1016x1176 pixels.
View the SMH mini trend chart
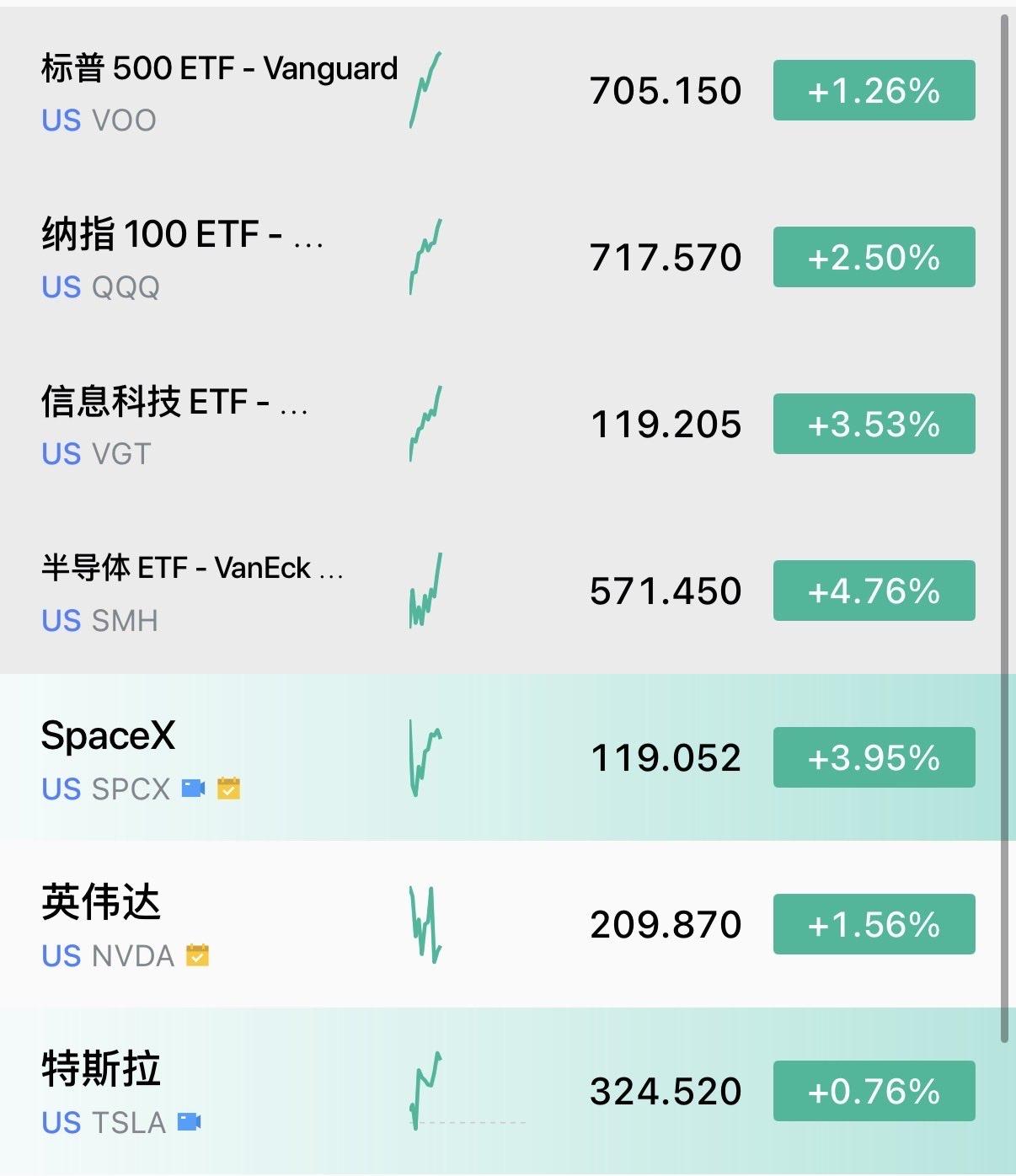pyautogui.click(x=425, y=591)
